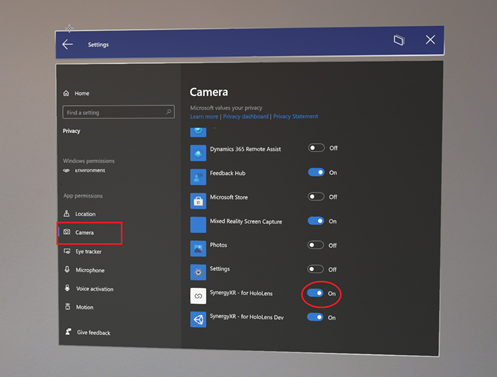Click the Location icon in sidebar
This screenshot has height=377, width=497.
(x=67, y=213)
